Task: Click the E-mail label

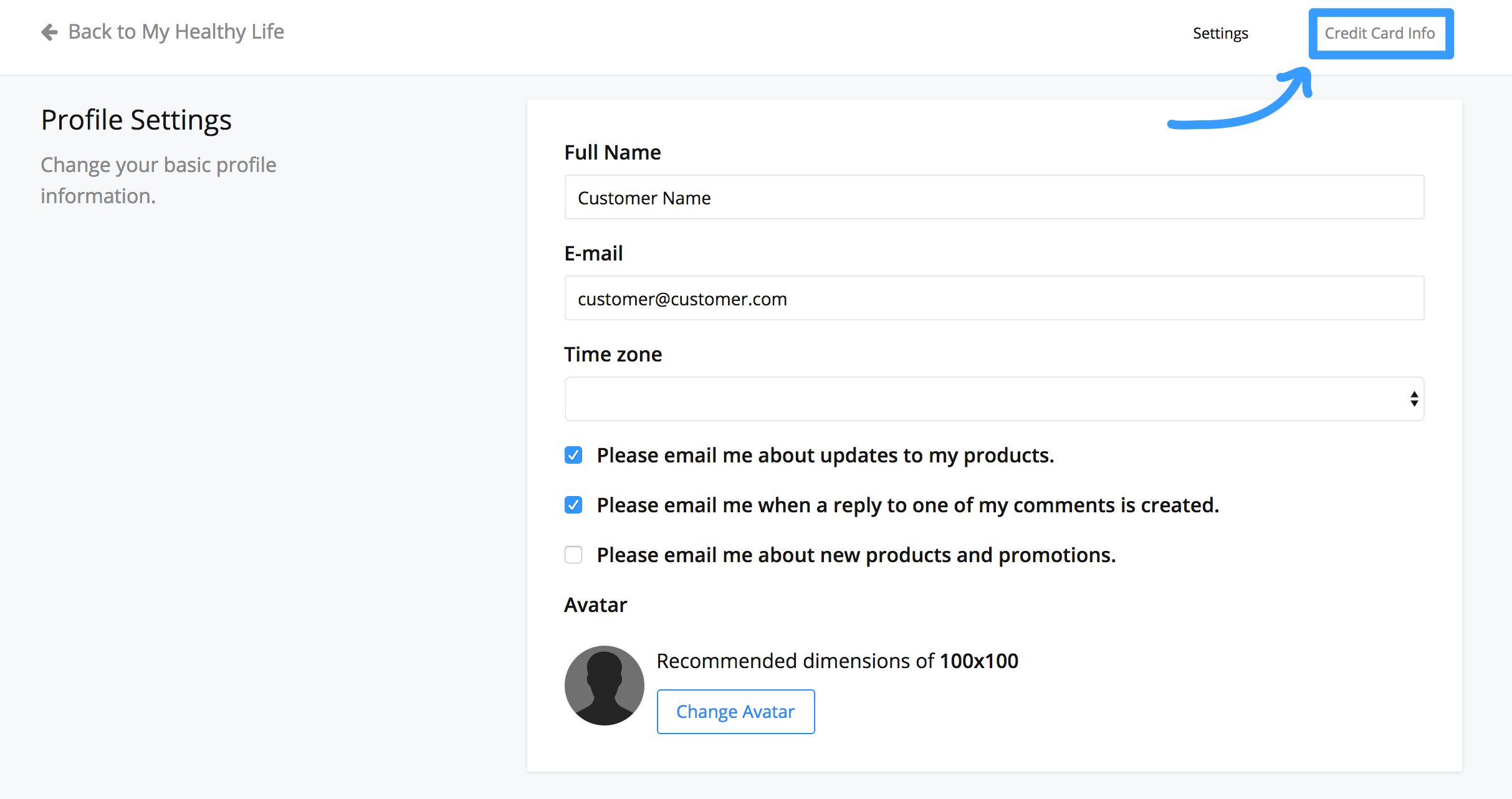Action: coord(593,253)
